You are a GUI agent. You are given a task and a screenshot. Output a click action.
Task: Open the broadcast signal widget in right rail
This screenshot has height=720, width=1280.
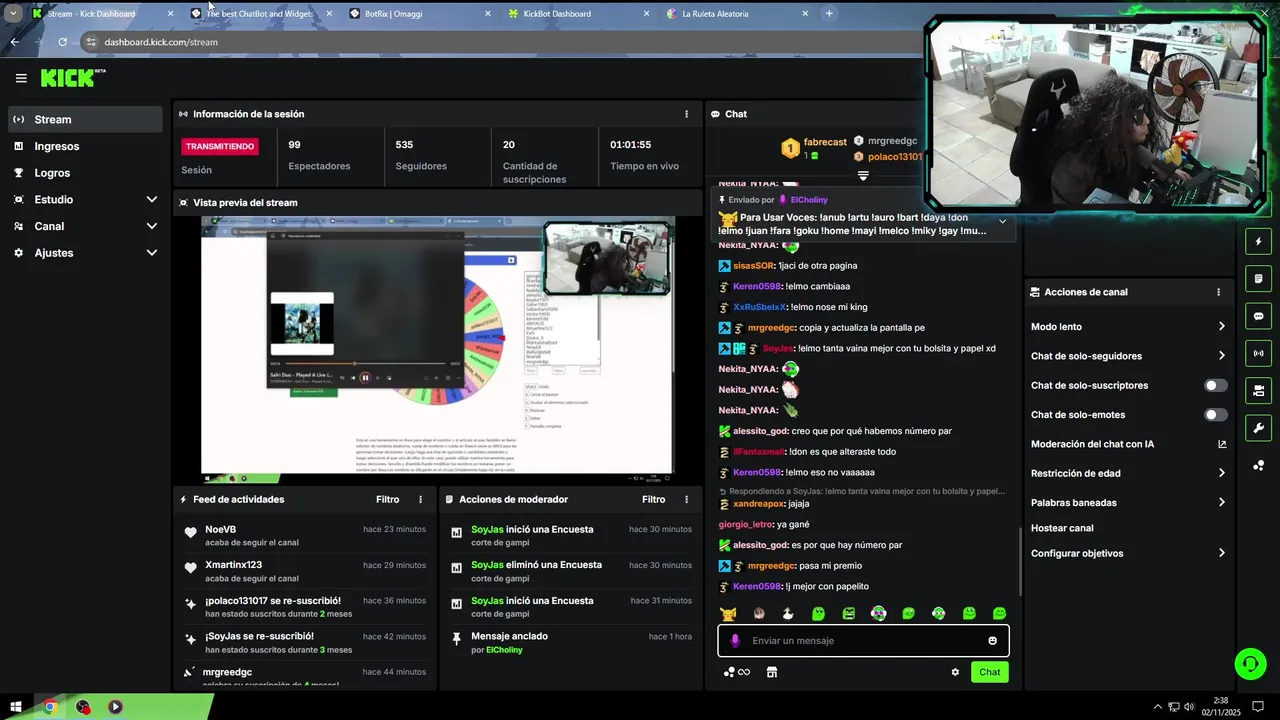(x=1258, y=353)
